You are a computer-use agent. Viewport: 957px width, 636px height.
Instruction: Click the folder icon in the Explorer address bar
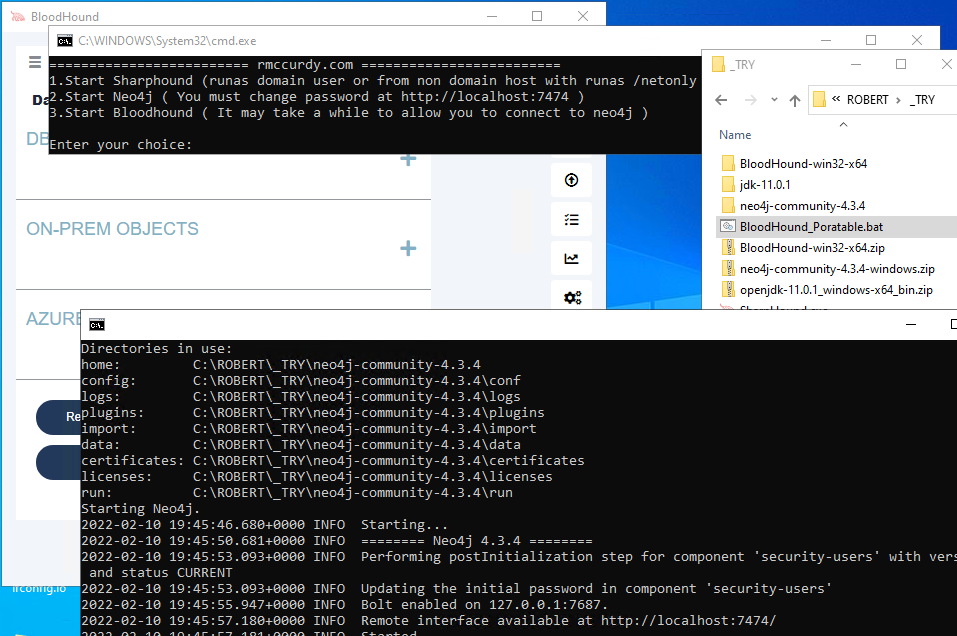(x=820, y=99)
